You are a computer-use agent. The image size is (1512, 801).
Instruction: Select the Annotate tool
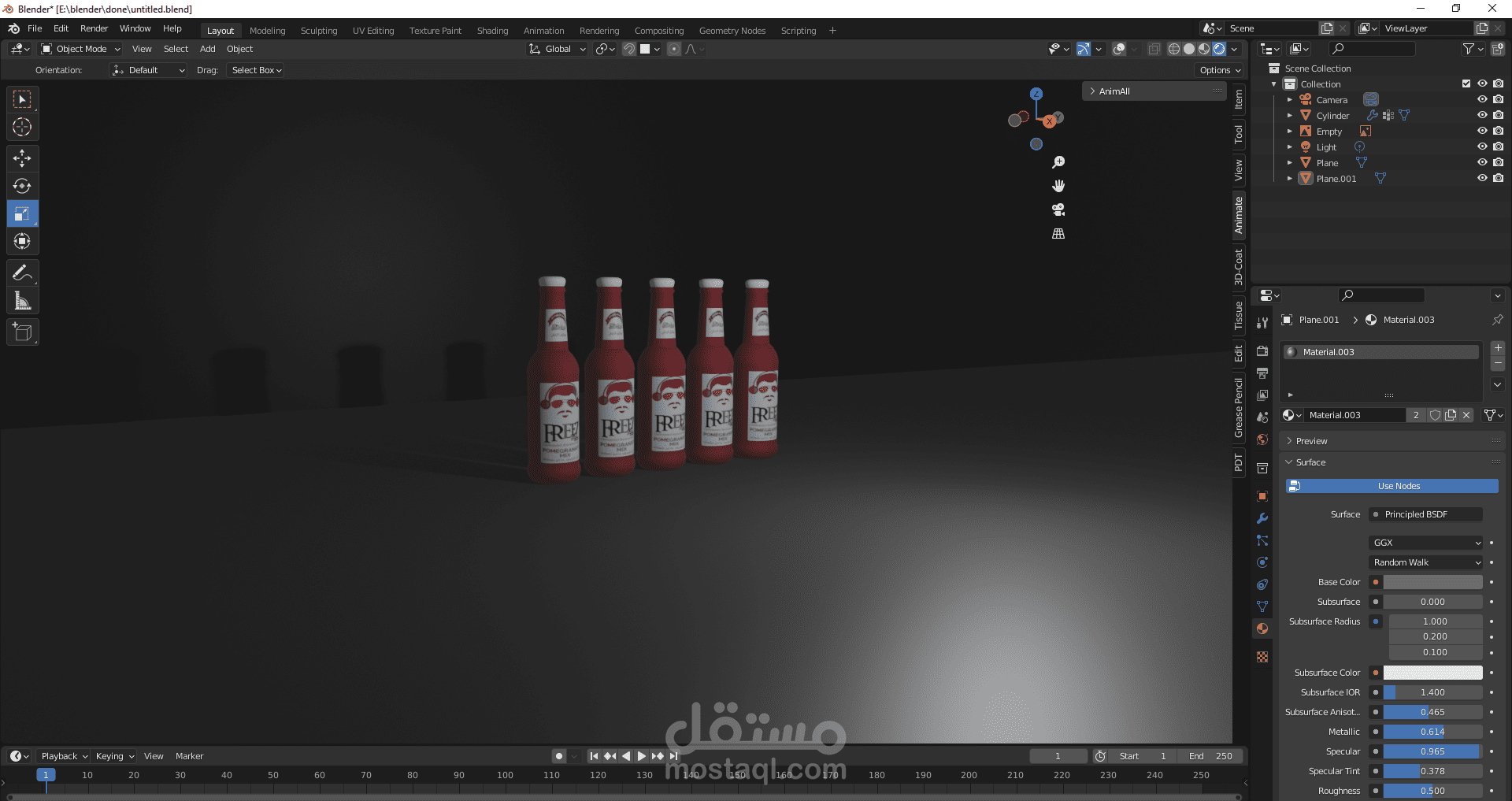pos(22,273)
